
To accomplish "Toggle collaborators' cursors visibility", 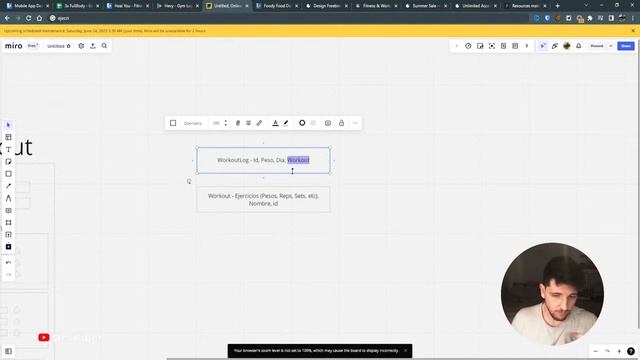I will click(542, 46).
